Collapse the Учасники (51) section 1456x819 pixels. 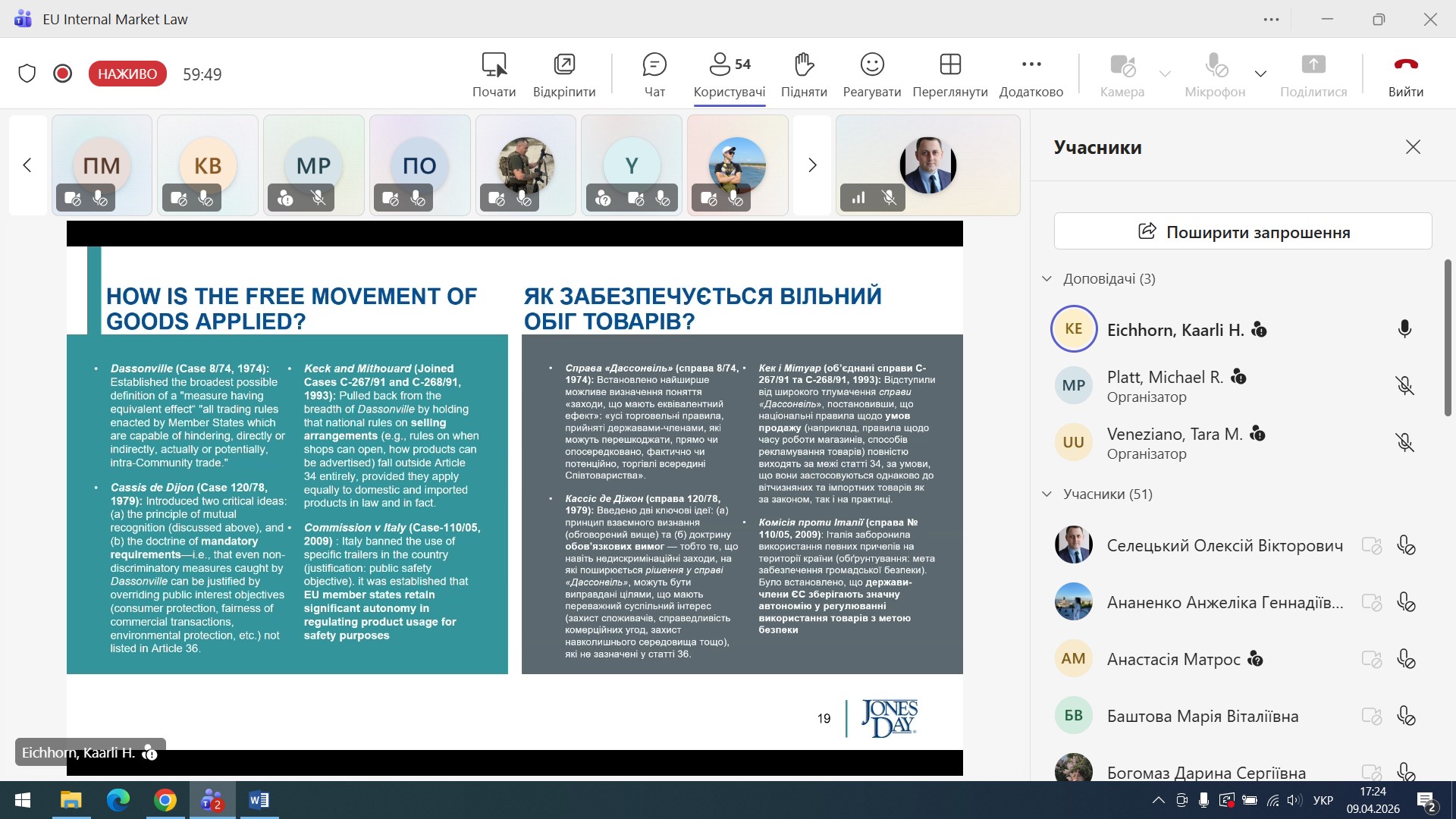pyautogui.click(x=1046, y=494)
